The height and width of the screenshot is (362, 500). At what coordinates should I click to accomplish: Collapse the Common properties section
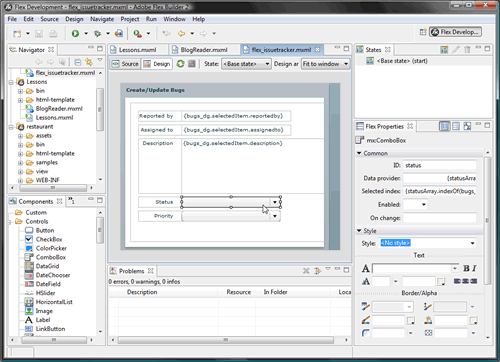pos(359,153)
